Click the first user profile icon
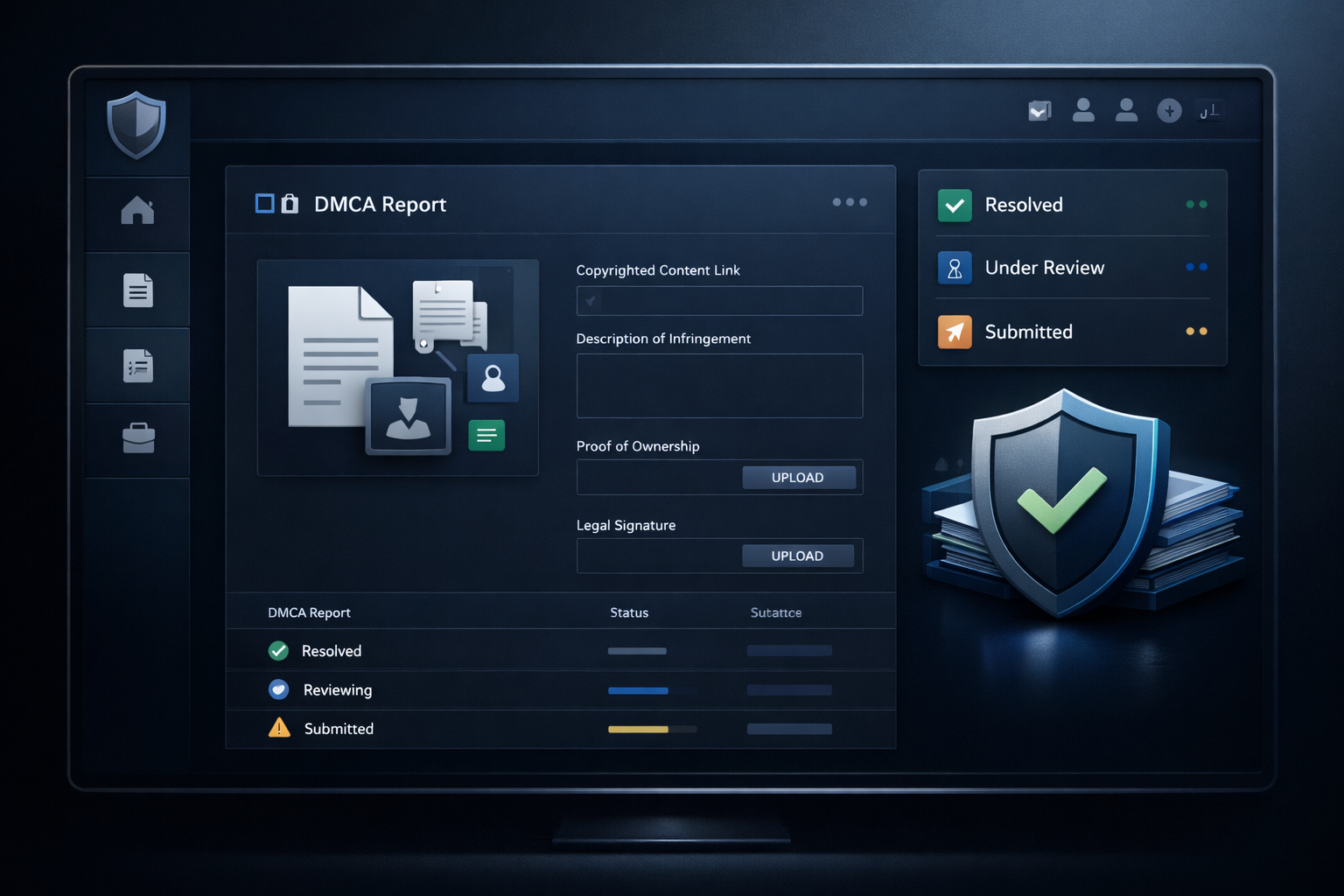This screenshot has height=896, width=1344. 1083,110
